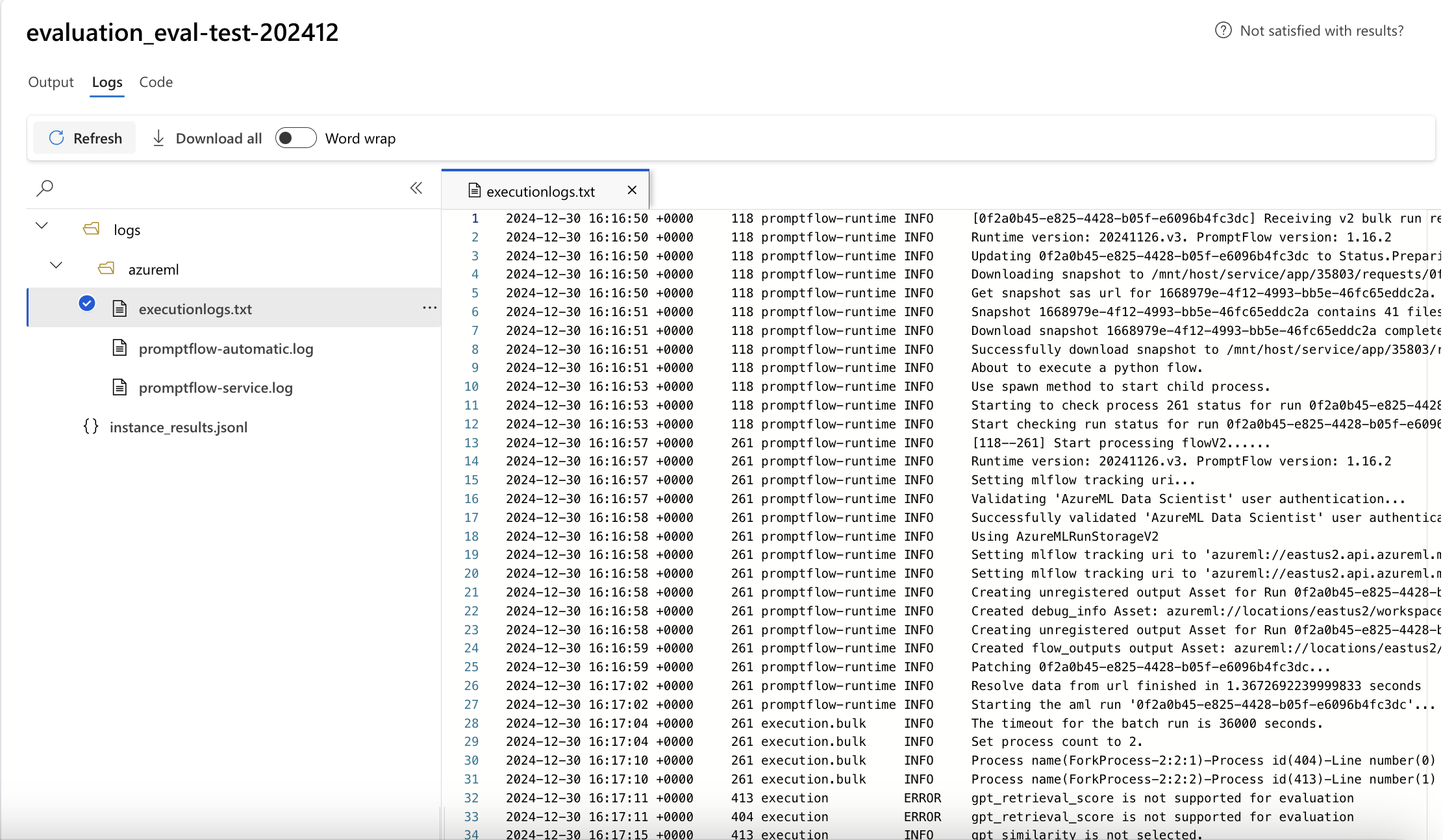
Task: Open the search icon in file panel
Action: pos(45,188)
